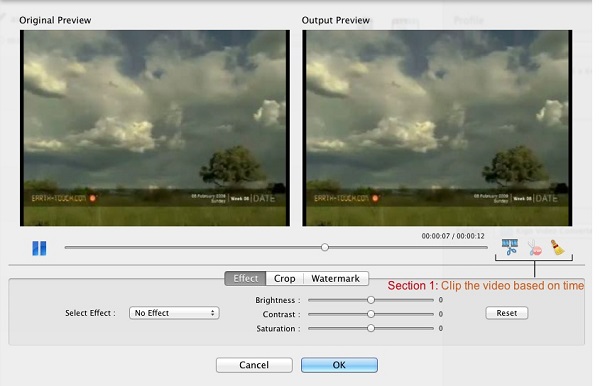Click the Contrast slider handle
The height and width of the screenshot is (386, 600).
pos(371,314)
